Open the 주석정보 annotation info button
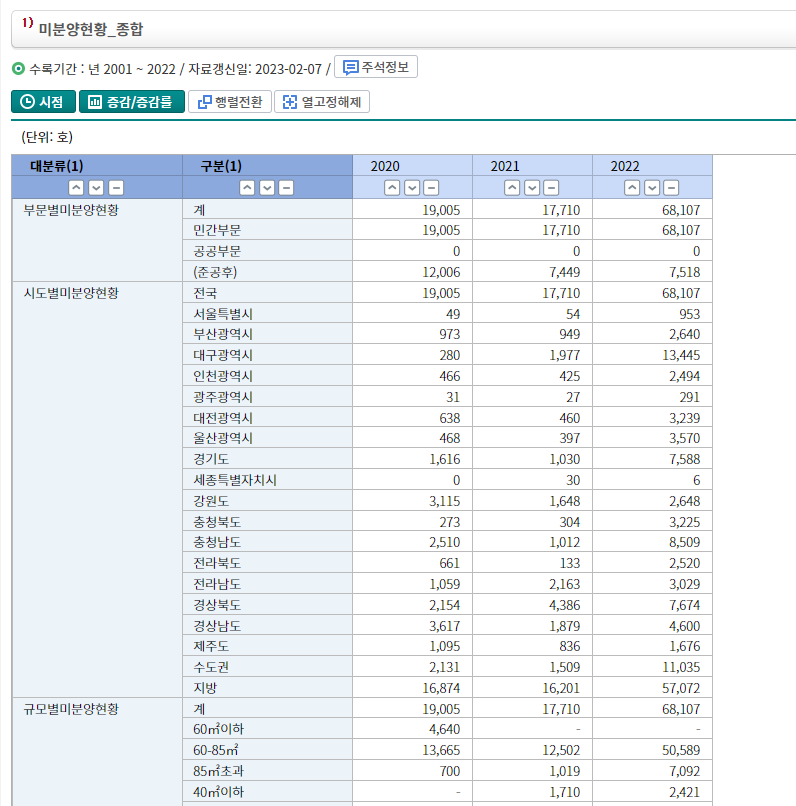This screenshot has height=806, width=796. point(376,67)
